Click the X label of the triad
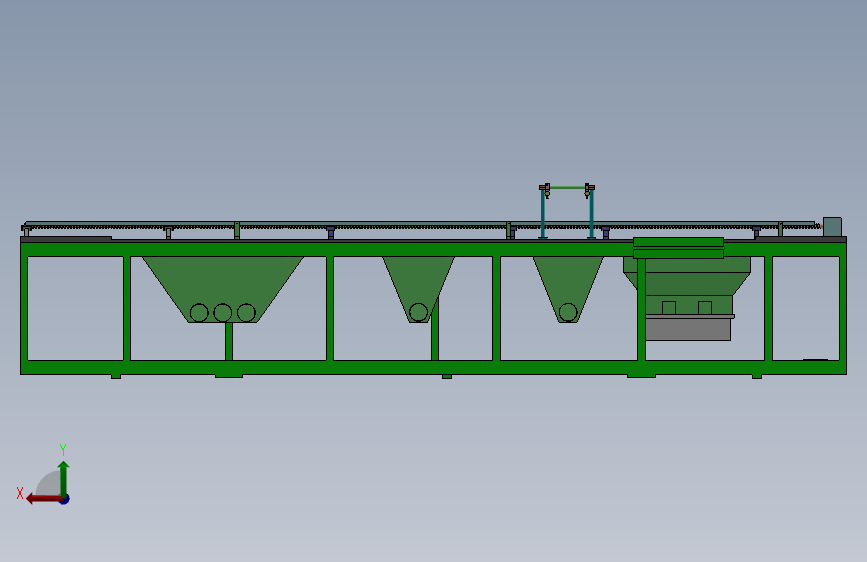 coord(20,493)
